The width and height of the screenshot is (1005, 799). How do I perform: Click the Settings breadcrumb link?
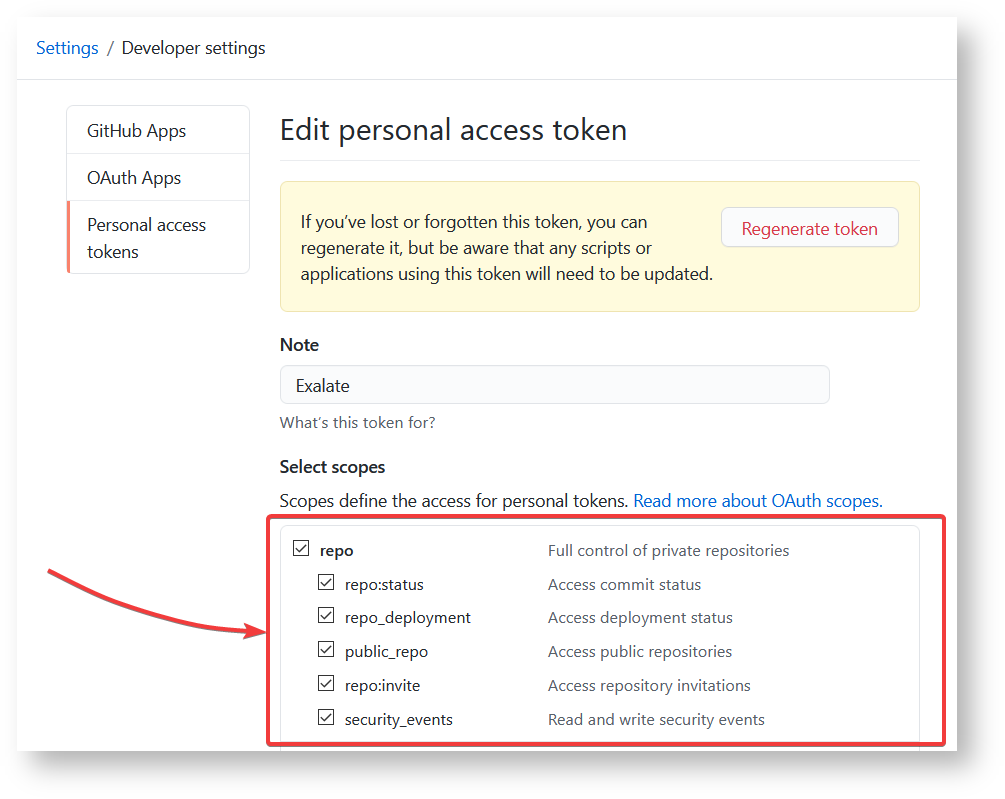tap(67, 48)
